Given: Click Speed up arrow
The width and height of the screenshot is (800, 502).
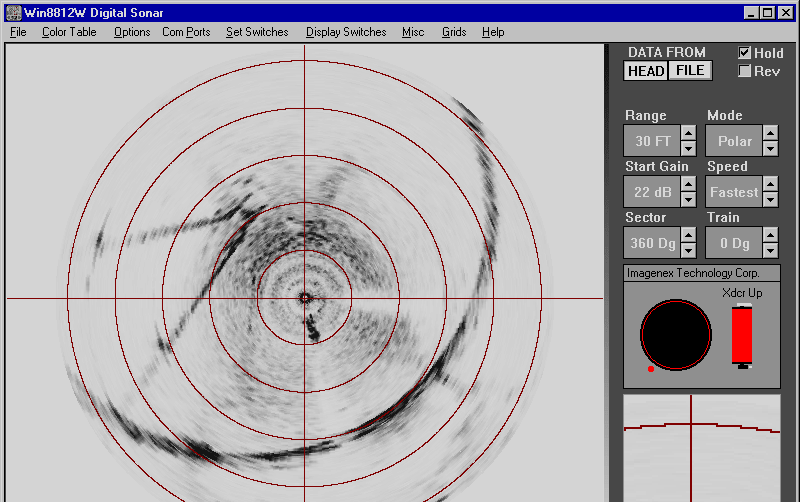Looking at the screenshot, I should (x=770, y=184).
